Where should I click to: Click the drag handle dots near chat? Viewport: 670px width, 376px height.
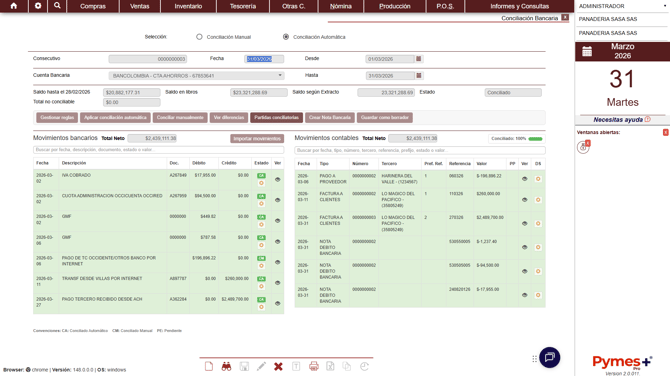click(x=535, y=359)
